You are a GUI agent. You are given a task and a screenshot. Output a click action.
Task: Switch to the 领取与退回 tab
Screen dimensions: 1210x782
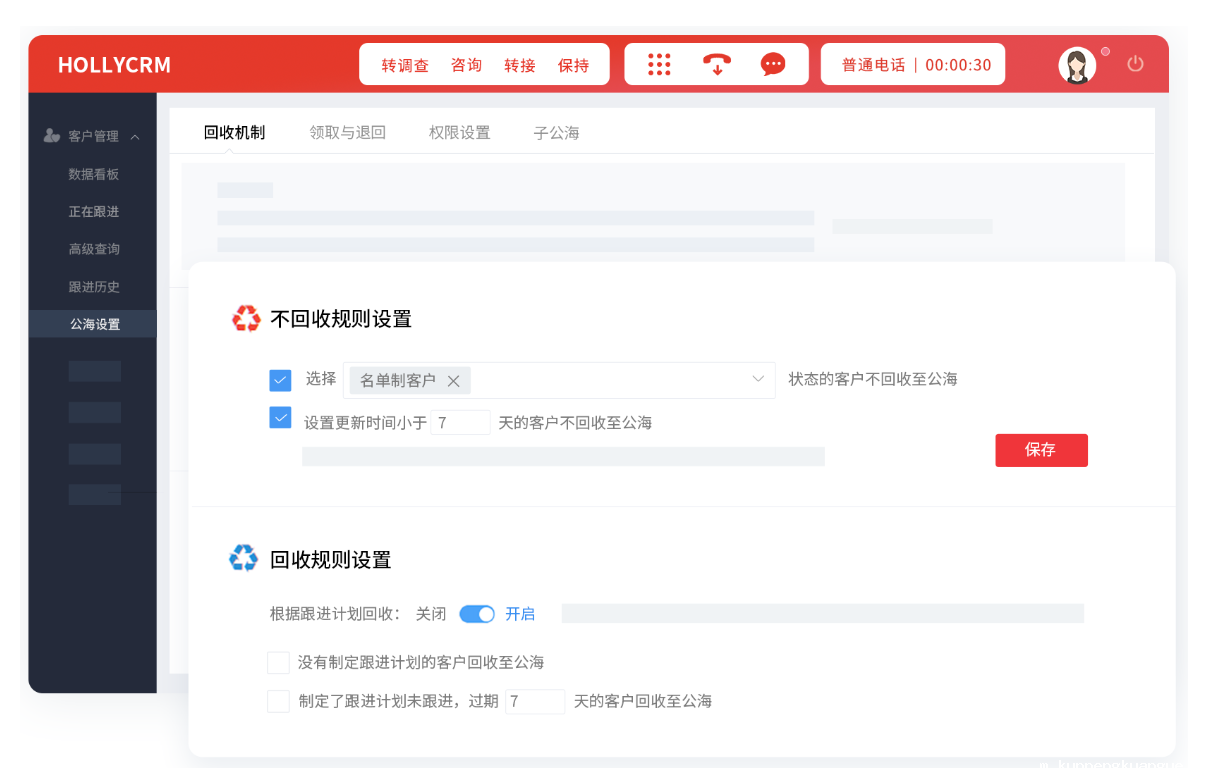point(347,132)
